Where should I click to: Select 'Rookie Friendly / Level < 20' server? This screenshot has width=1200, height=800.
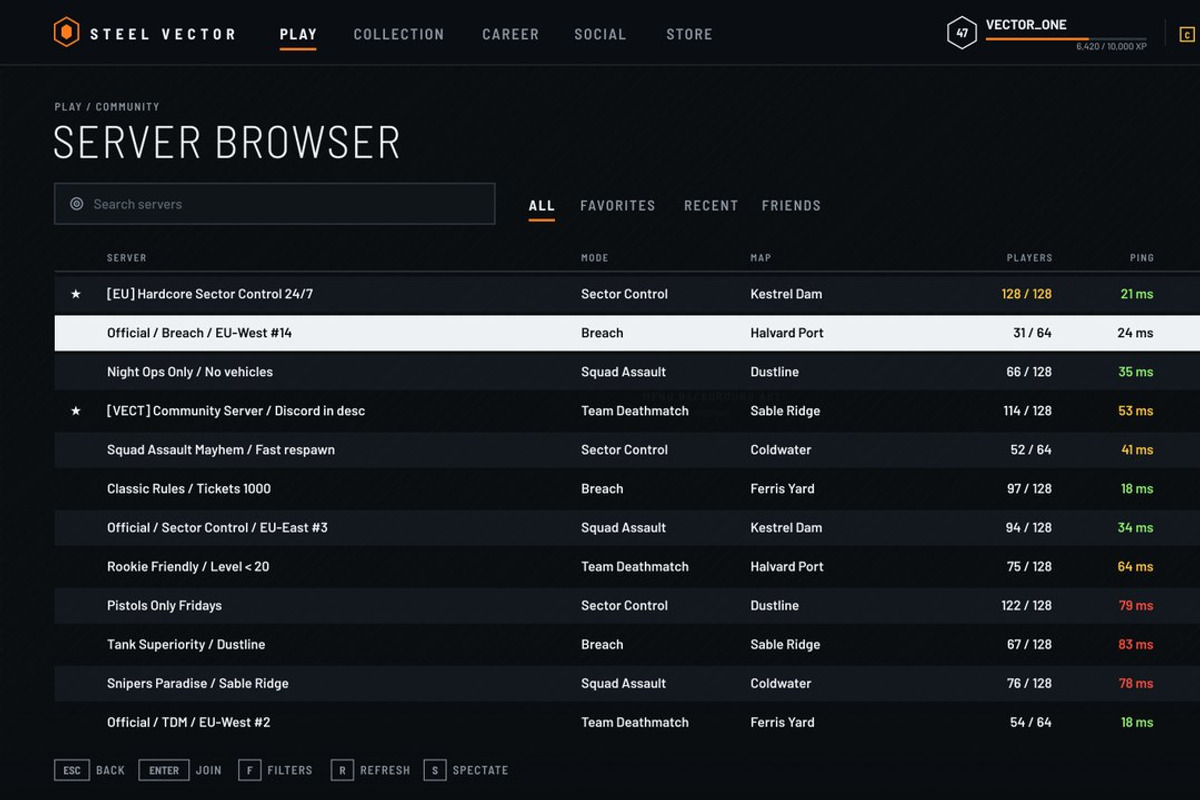coord(627,567)
